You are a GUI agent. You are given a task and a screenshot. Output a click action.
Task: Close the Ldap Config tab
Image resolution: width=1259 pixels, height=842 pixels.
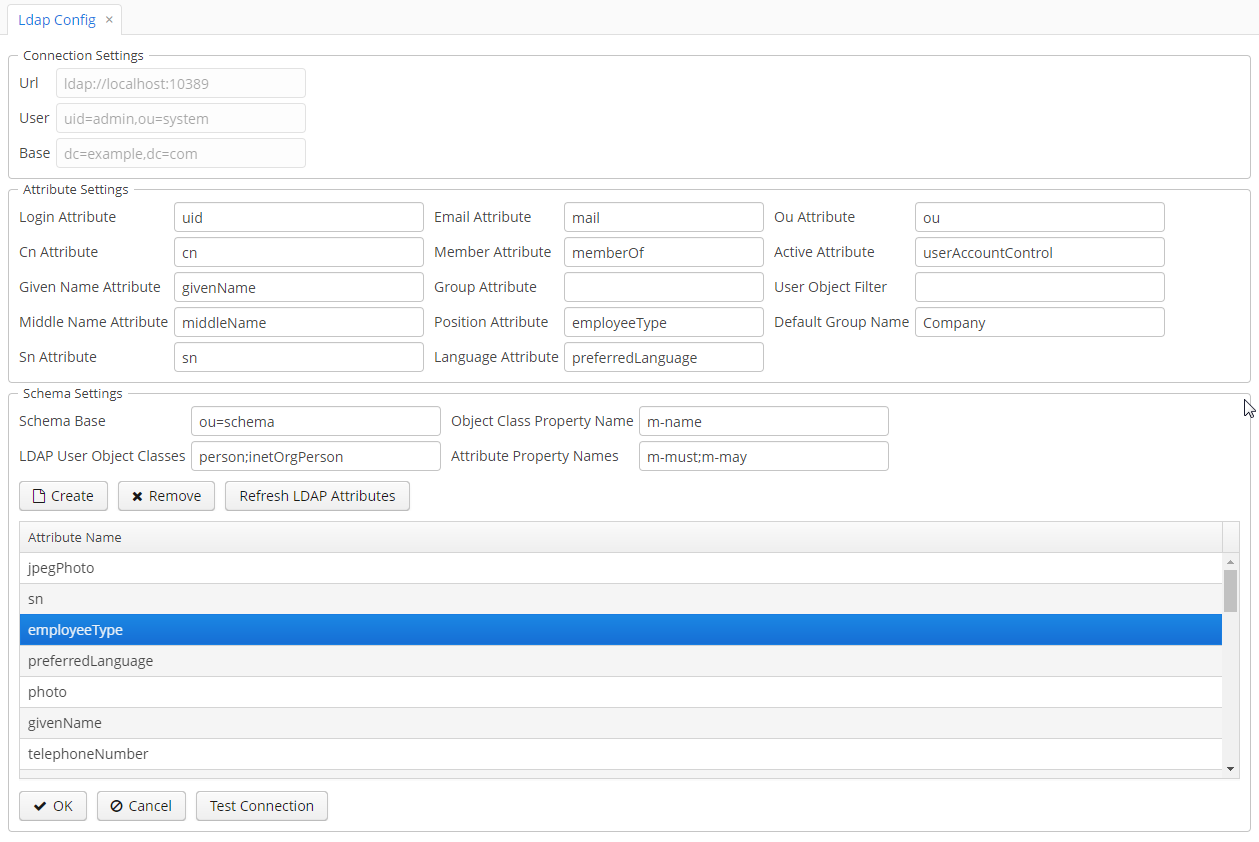(109, 20)
